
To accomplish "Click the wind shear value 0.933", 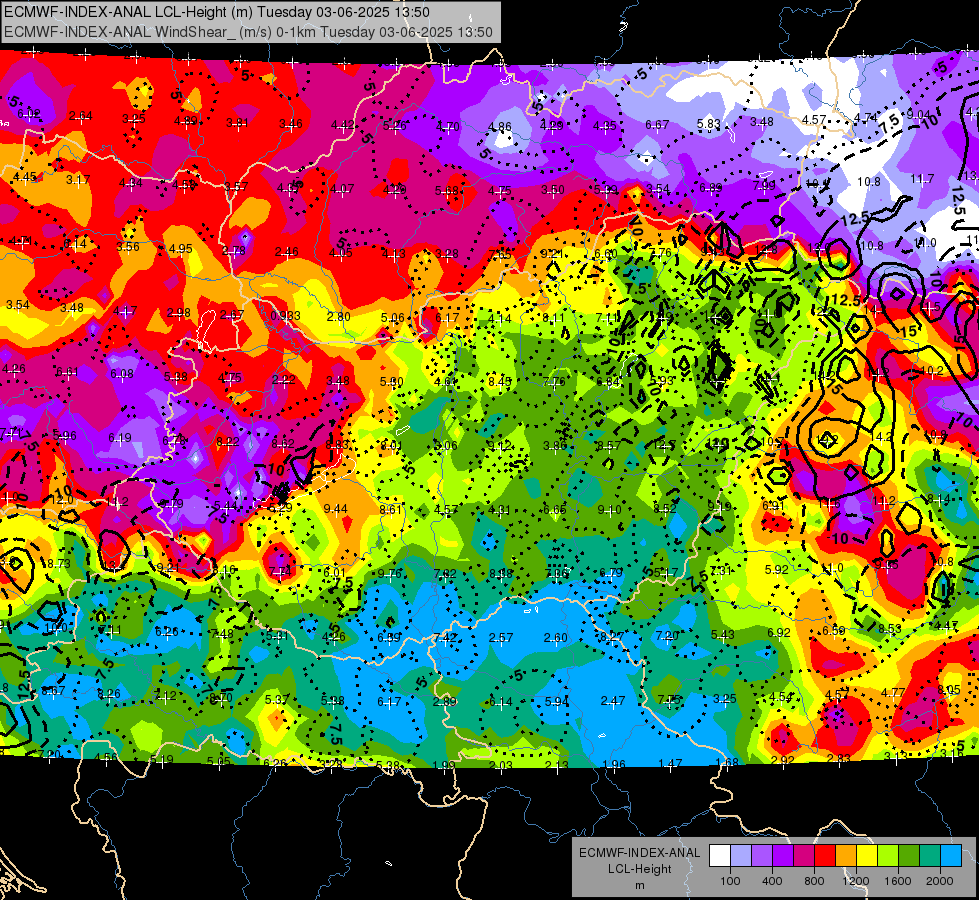I will pyautogui.click(x=285, y=316).
